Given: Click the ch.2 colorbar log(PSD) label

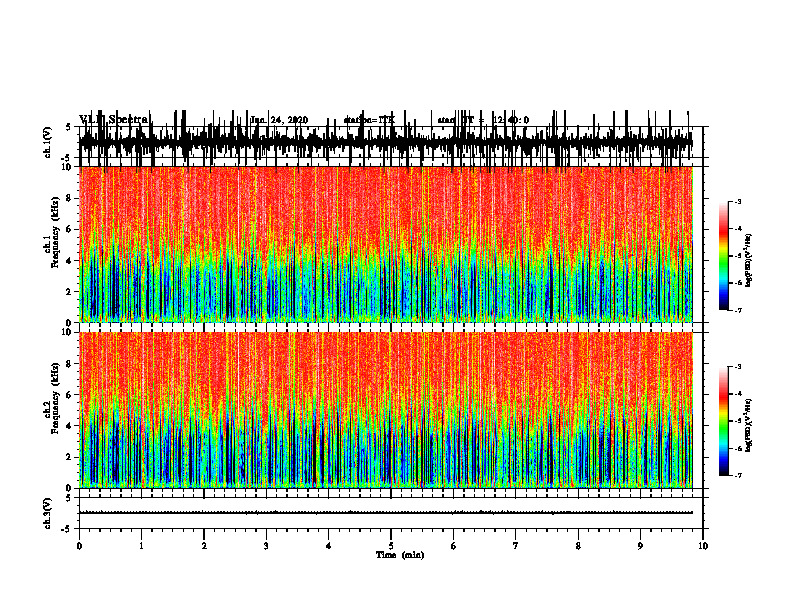Looking at the screenshot, I should tap(749, 425).
